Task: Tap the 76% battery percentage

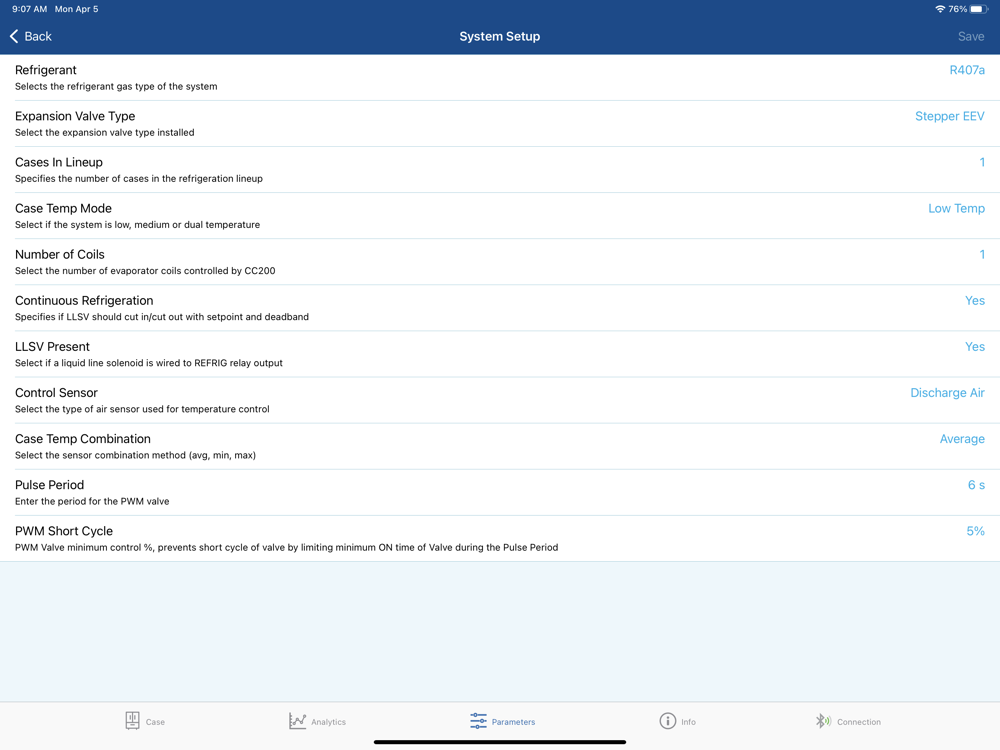Action: [957, 9]
